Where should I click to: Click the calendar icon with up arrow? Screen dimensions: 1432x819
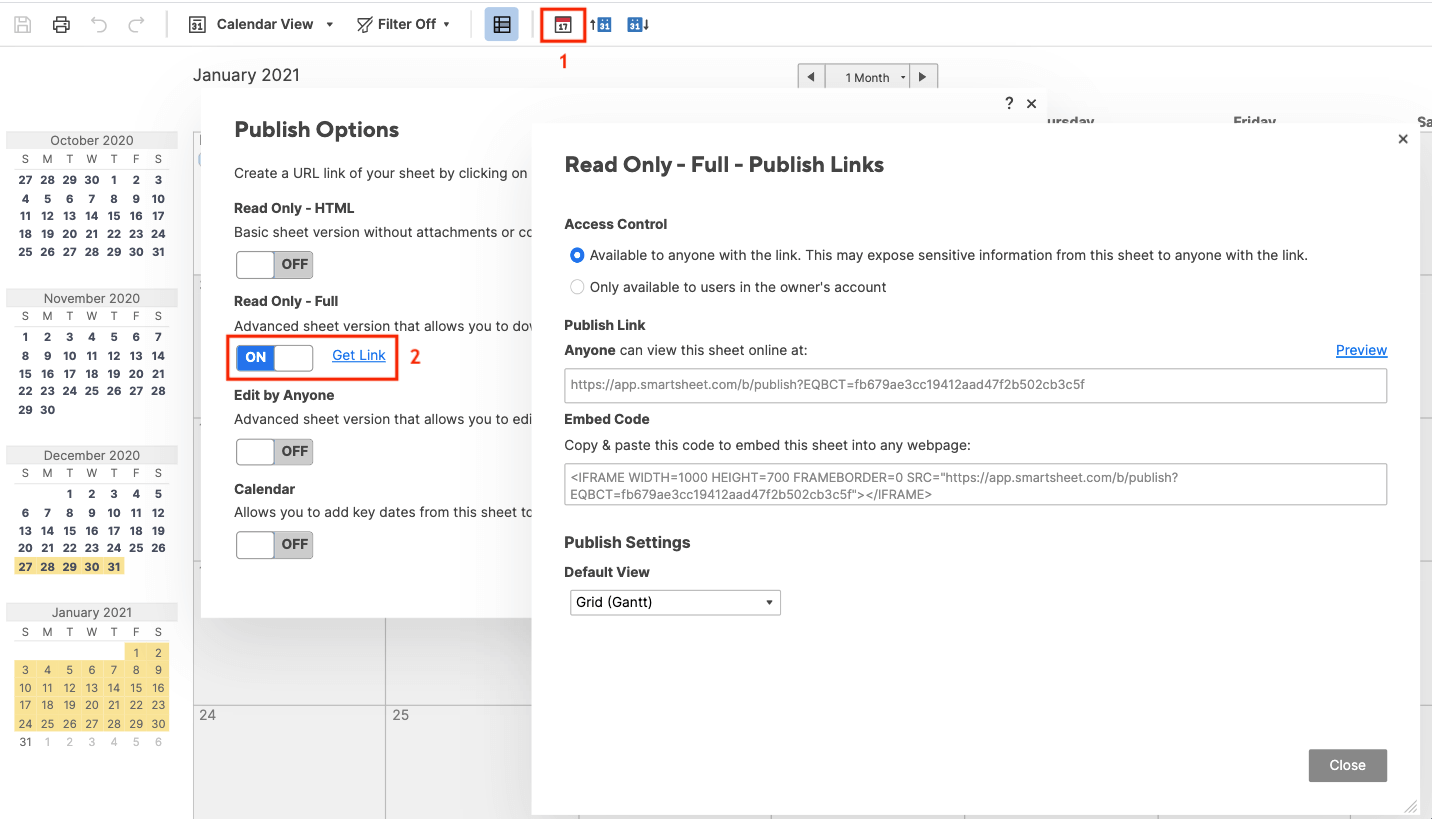(x=600, y=25)
